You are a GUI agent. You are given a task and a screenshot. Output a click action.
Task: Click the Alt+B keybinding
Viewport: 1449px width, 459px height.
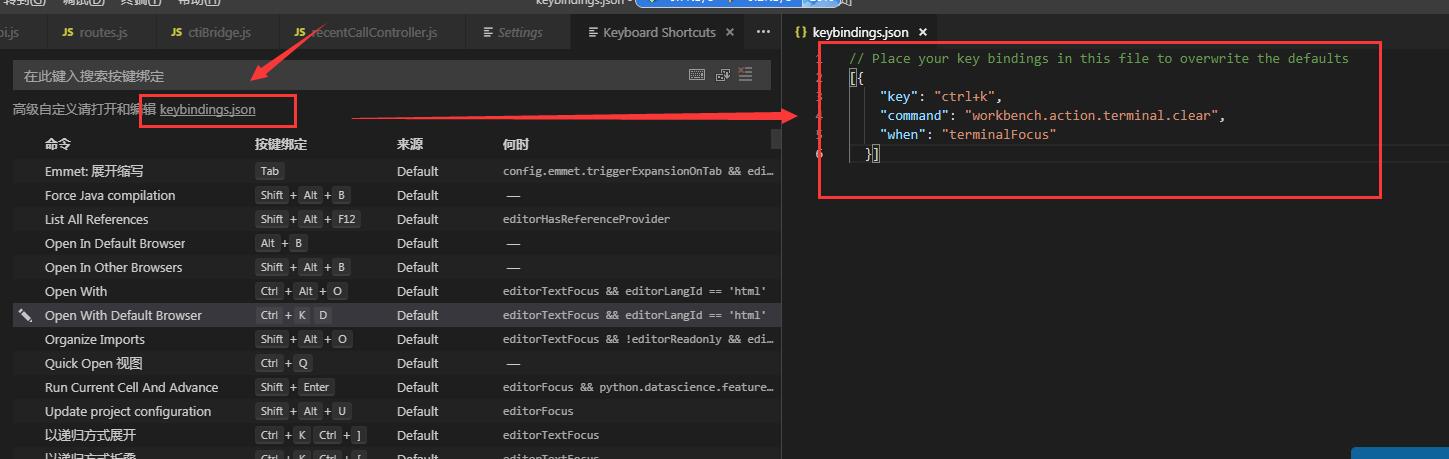point(282,243)
